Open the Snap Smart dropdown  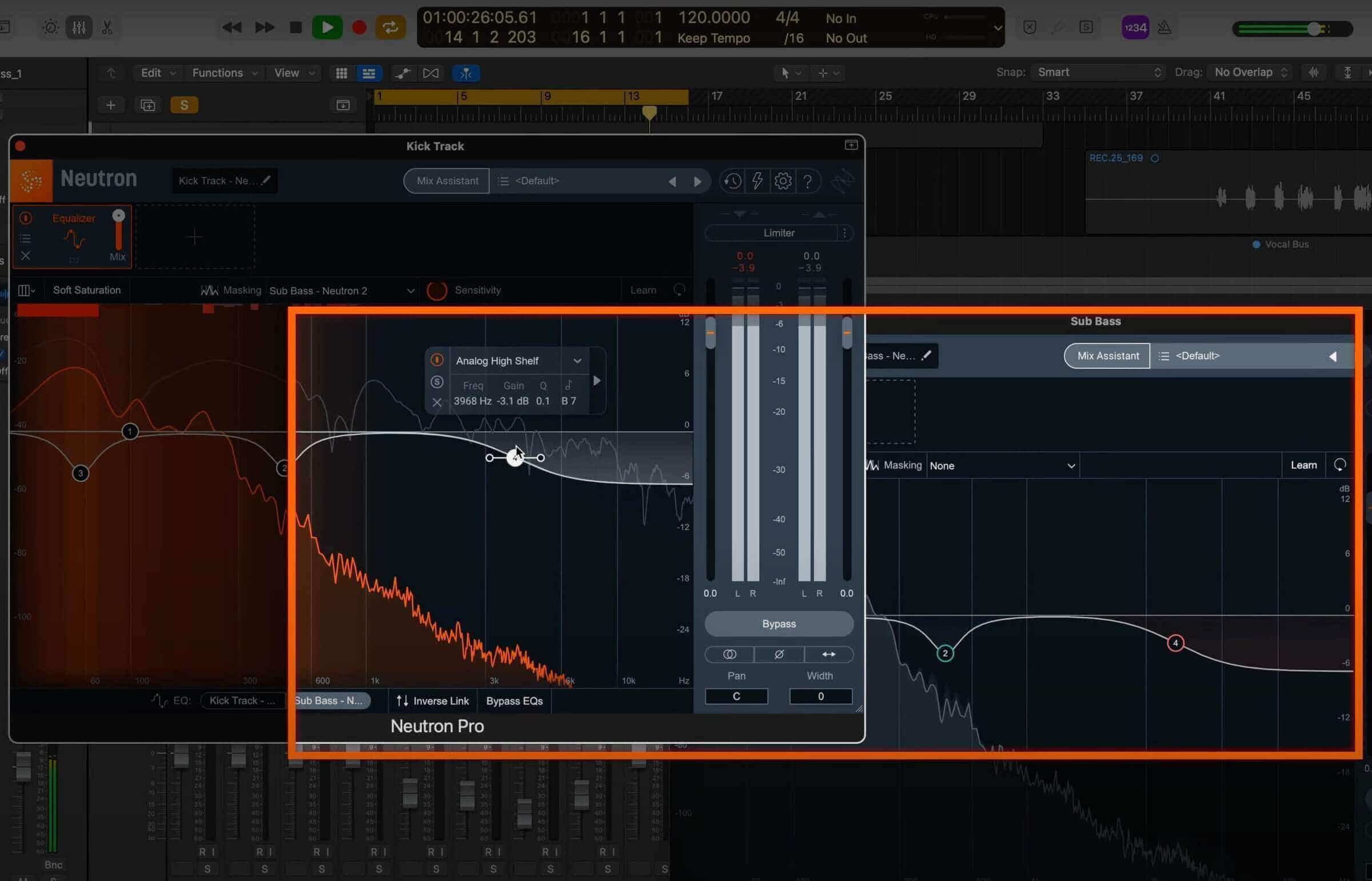1099,72
